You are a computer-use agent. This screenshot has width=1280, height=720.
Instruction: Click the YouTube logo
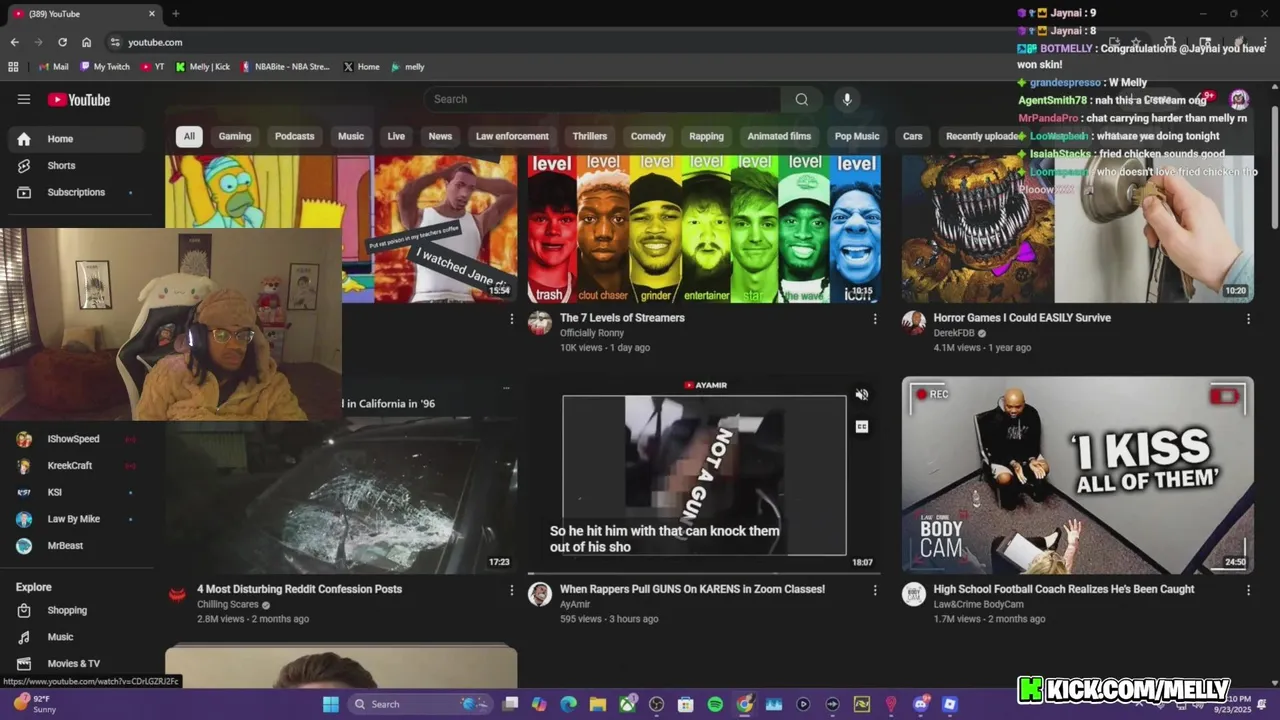[78, 99]
